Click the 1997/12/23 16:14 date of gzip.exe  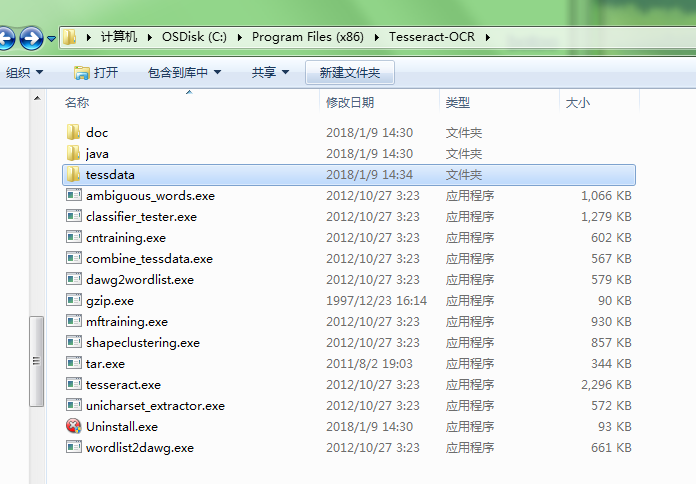[x=376, y=301]
